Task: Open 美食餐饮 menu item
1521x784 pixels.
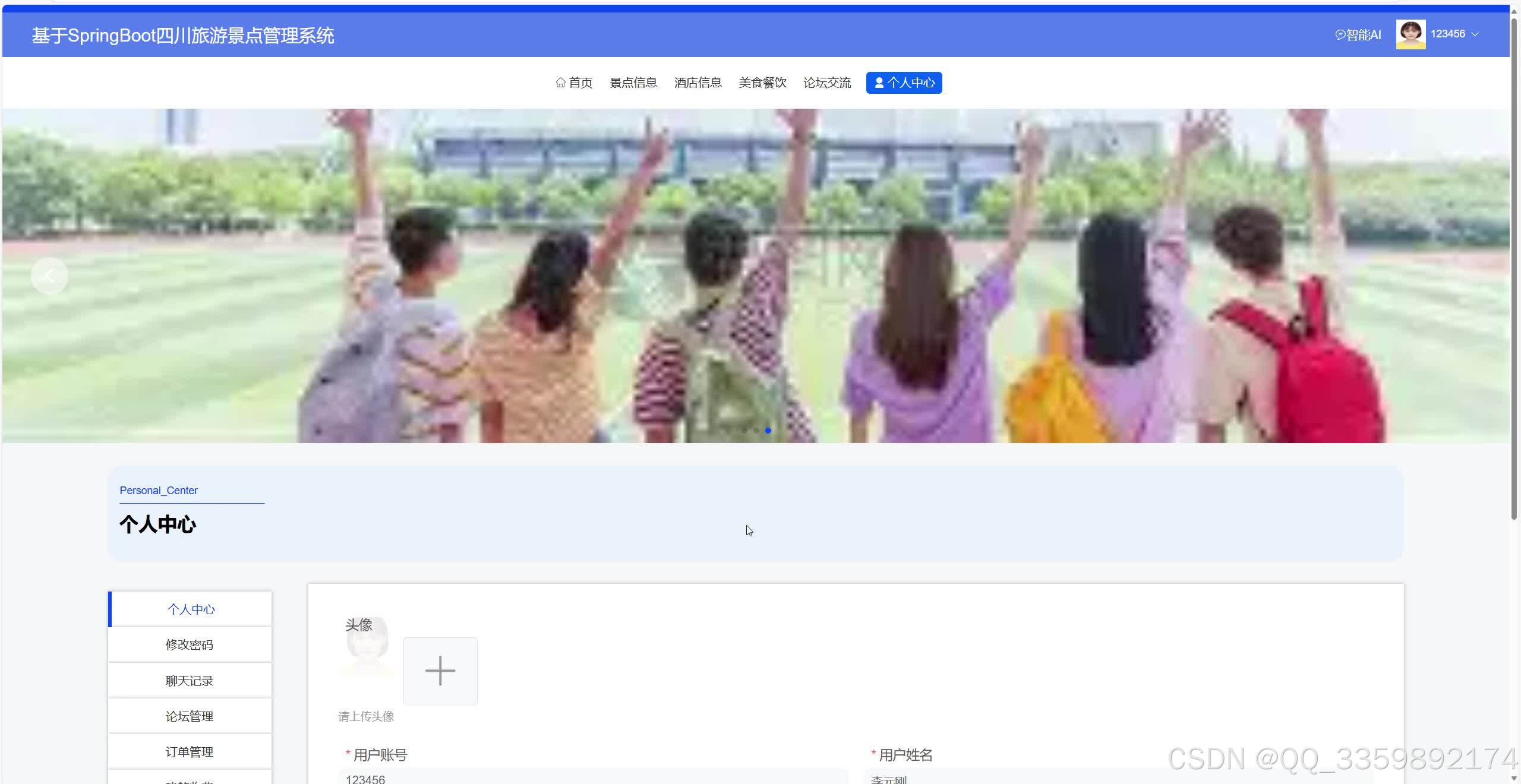Action: (763, 83)
